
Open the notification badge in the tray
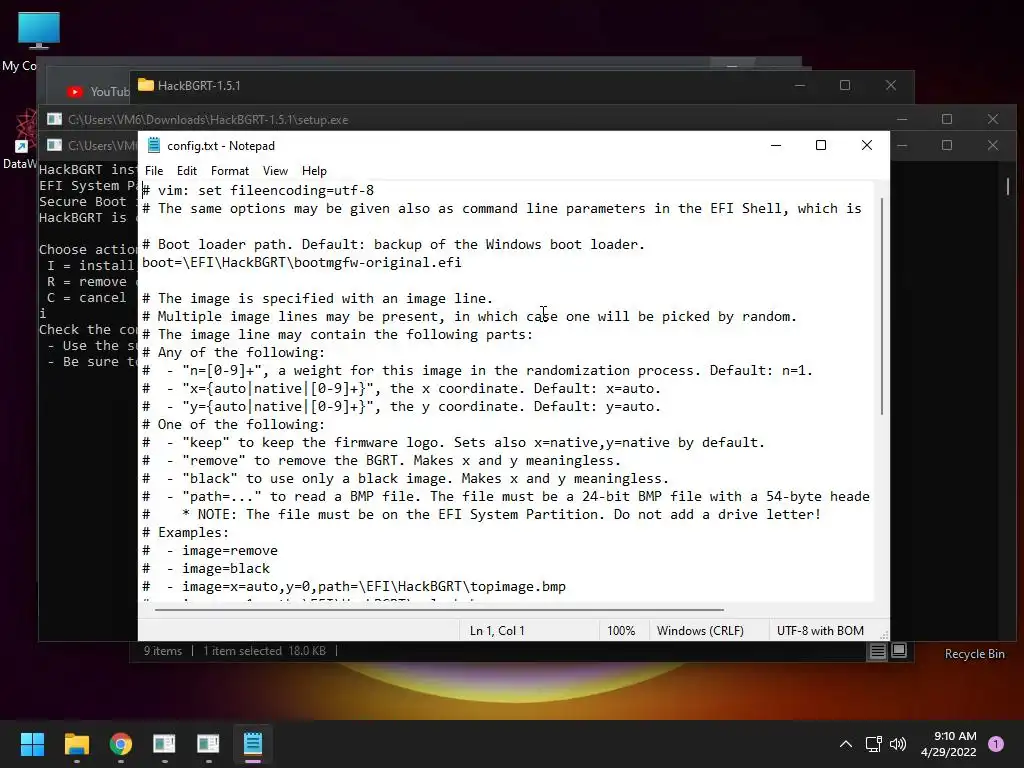tap(996, 744)
